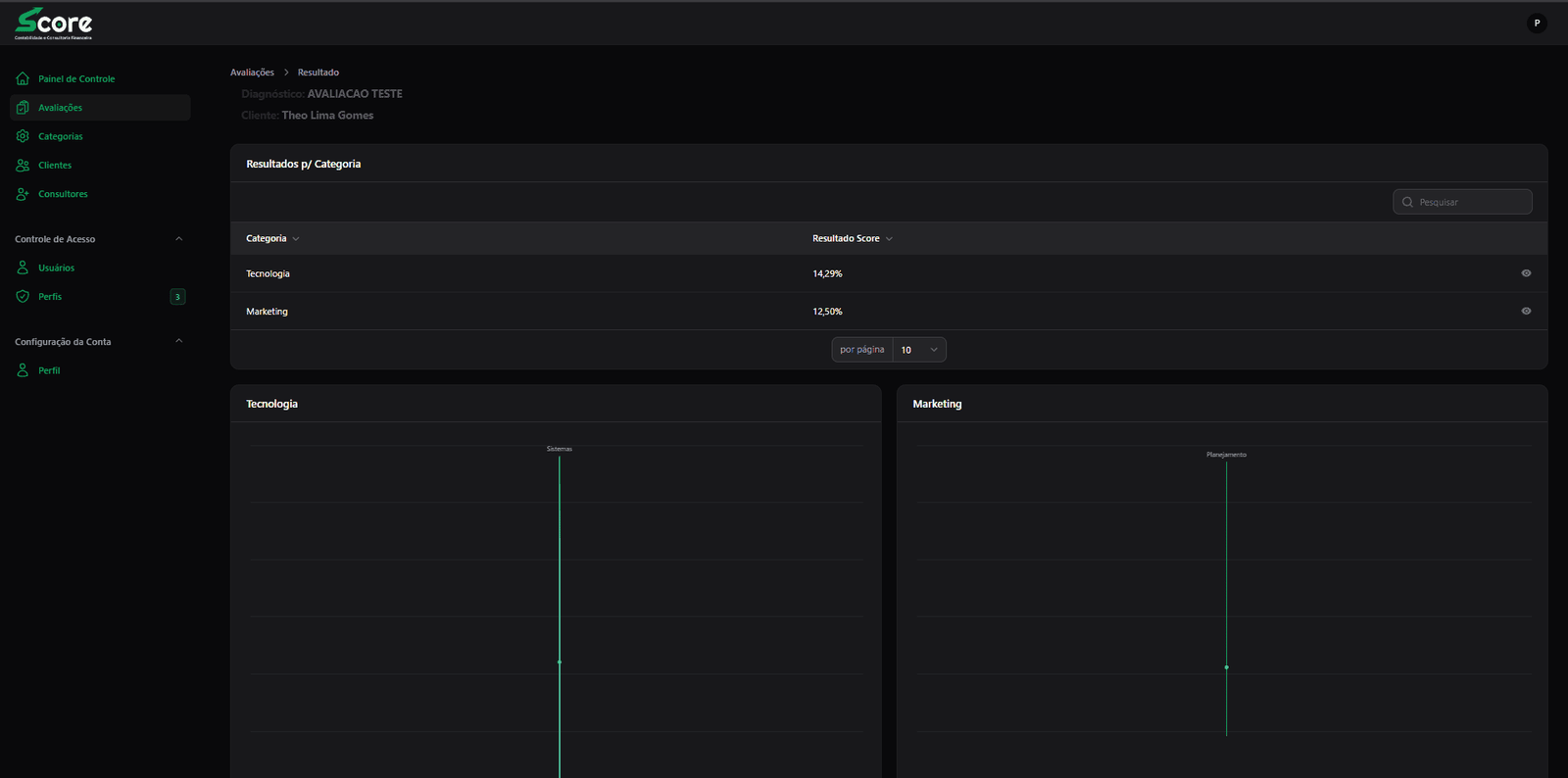Open user avatar menu P
The image size is (1568, 778).
(1537, 24)
